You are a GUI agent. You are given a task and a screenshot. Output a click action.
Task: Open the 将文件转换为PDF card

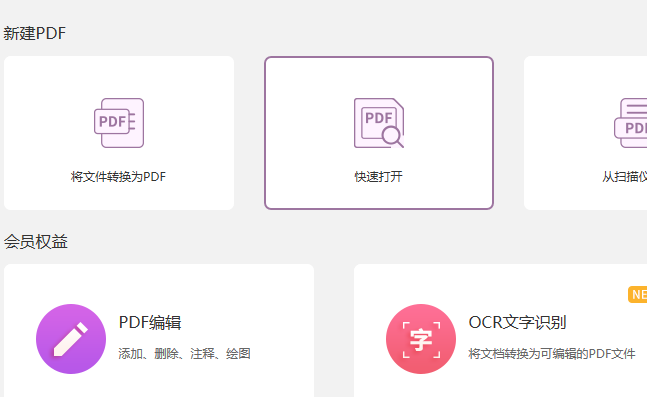coord(119,133)
